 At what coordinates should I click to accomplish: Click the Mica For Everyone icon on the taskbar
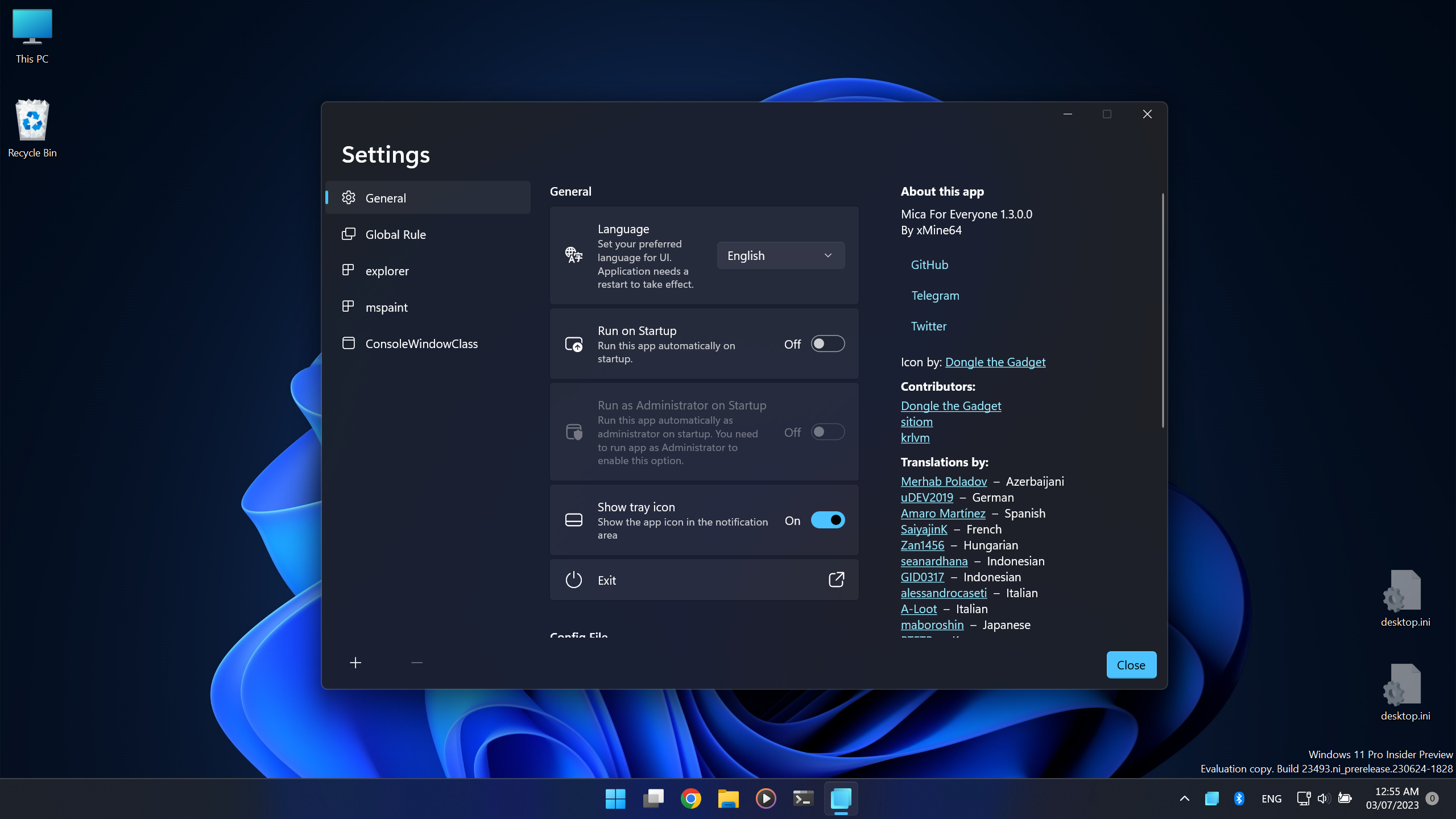(x=841, y=799)
